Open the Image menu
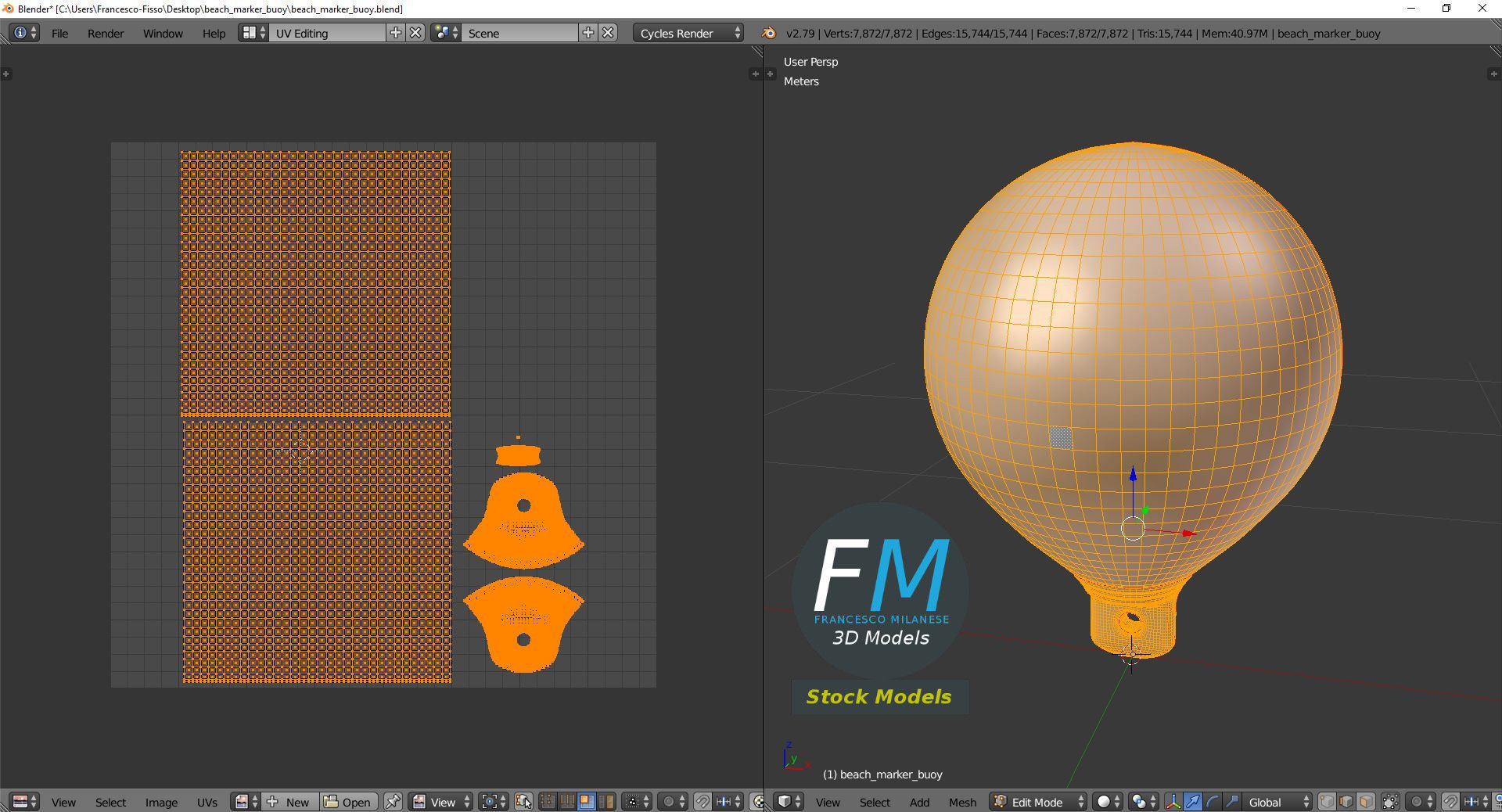1502x812 pixels. click(x=161, y=802)
